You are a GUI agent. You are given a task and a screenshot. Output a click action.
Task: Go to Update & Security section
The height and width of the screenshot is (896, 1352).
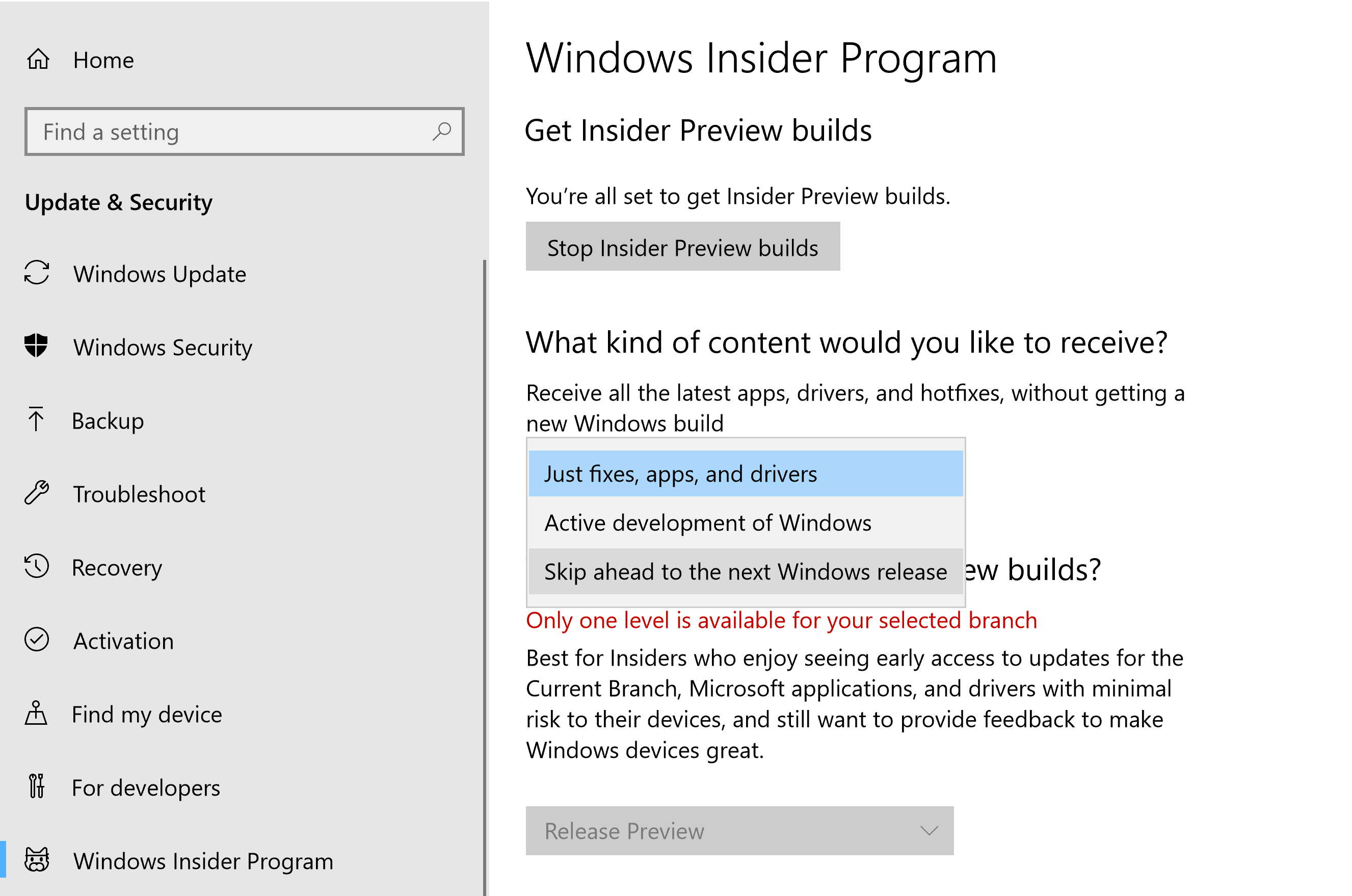119,202
